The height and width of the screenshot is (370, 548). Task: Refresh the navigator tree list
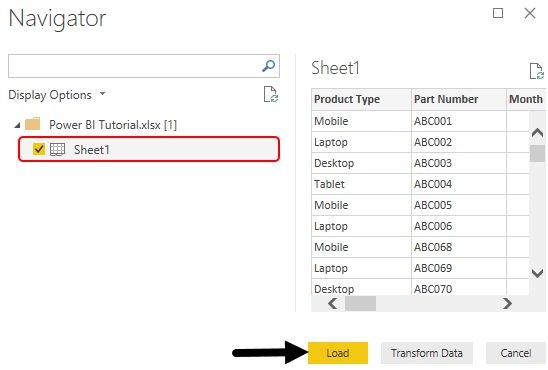pyautogui.click(x=271, y=95)
